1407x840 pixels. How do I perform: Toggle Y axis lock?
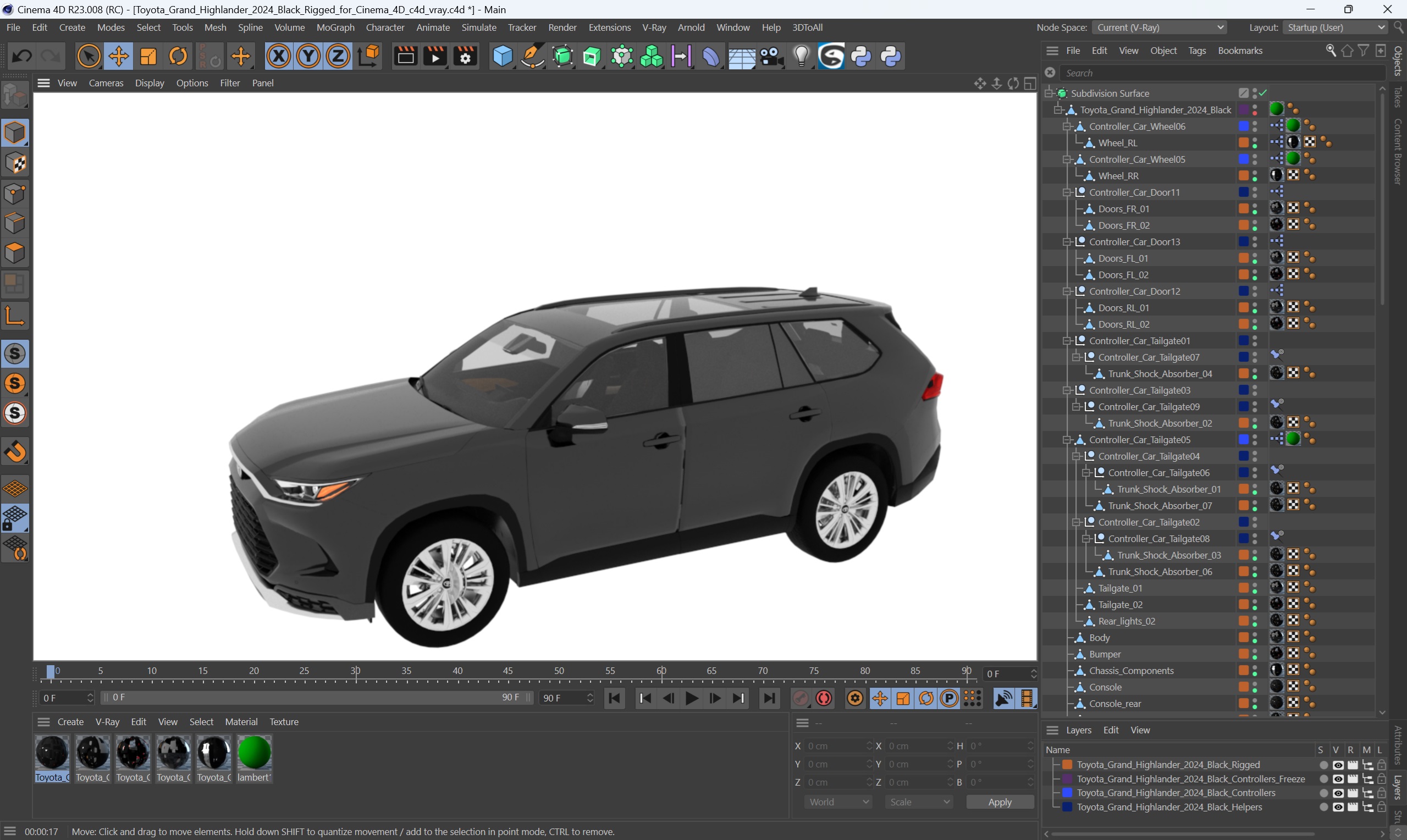308,56
